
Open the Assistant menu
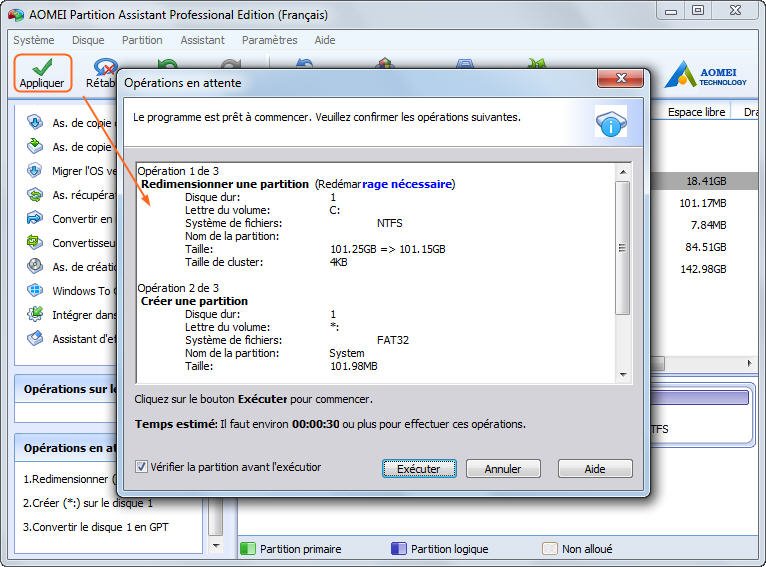tap(202, 40)
